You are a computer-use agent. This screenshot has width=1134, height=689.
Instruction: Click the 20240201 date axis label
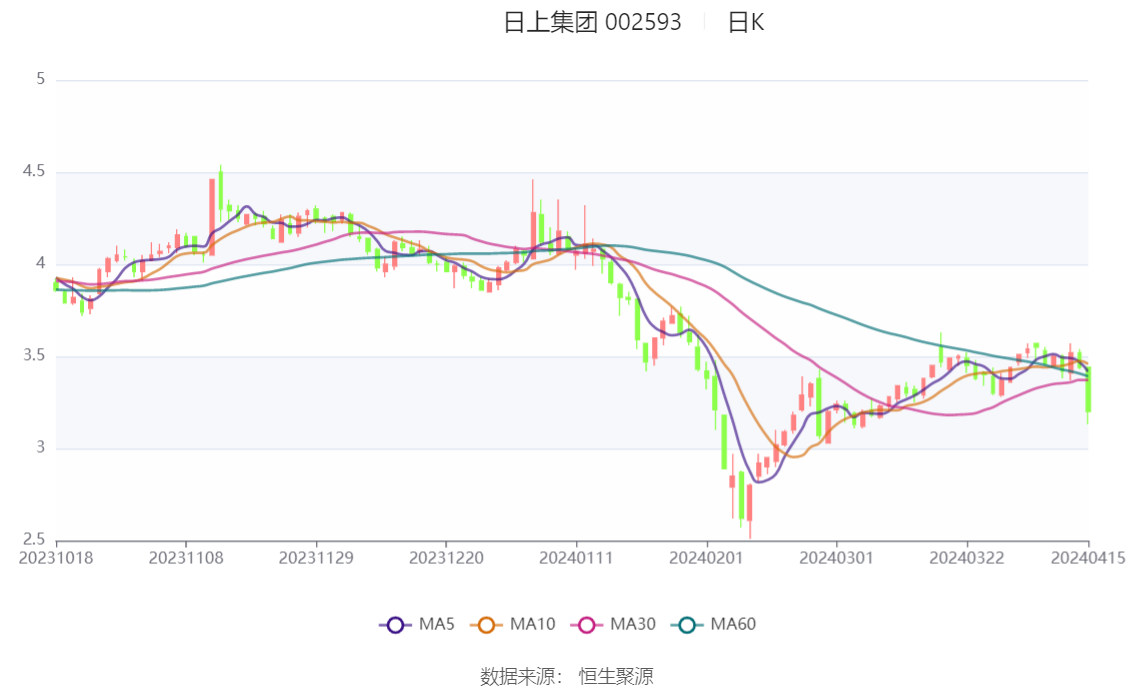pos(707,558)
